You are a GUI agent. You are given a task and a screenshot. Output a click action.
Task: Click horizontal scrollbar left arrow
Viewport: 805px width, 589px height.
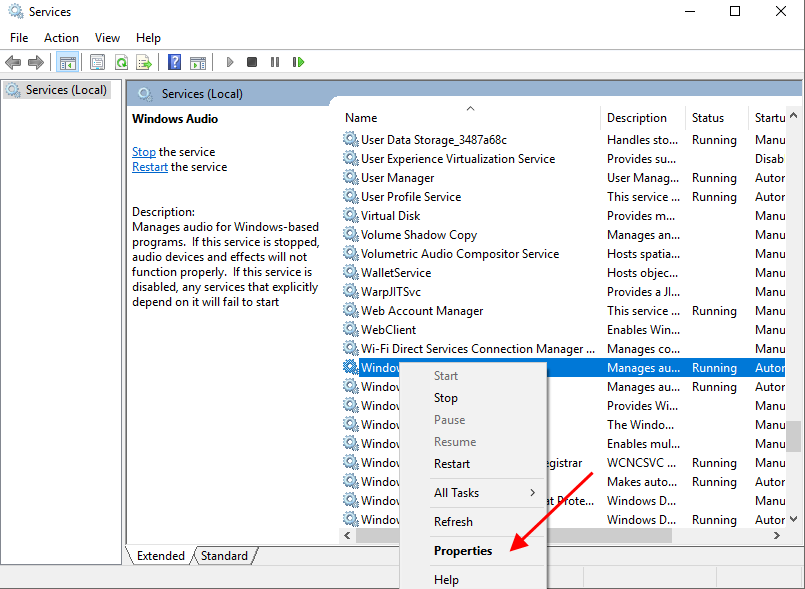348,536
